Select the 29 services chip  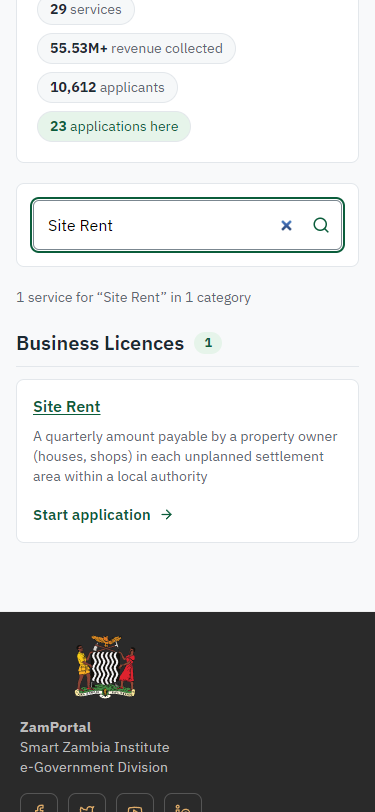click(86, 9)
